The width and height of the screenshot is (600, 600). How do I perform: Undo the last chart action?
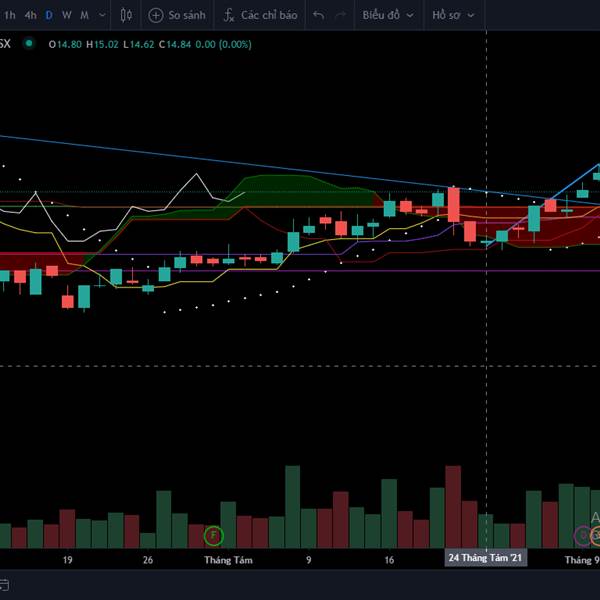pyautogui.click(x=319, y=15)
